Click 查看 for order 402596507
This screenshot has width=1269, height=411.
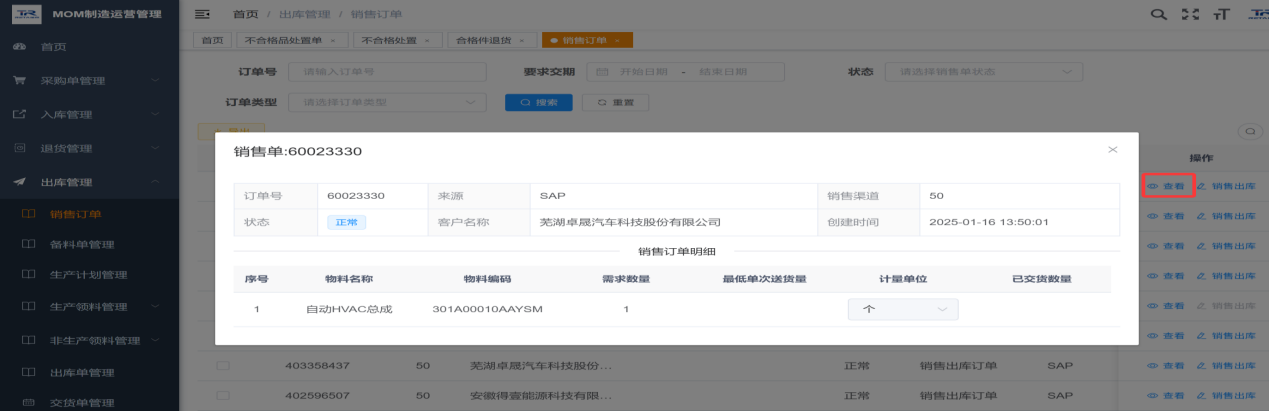[1166, 395]
